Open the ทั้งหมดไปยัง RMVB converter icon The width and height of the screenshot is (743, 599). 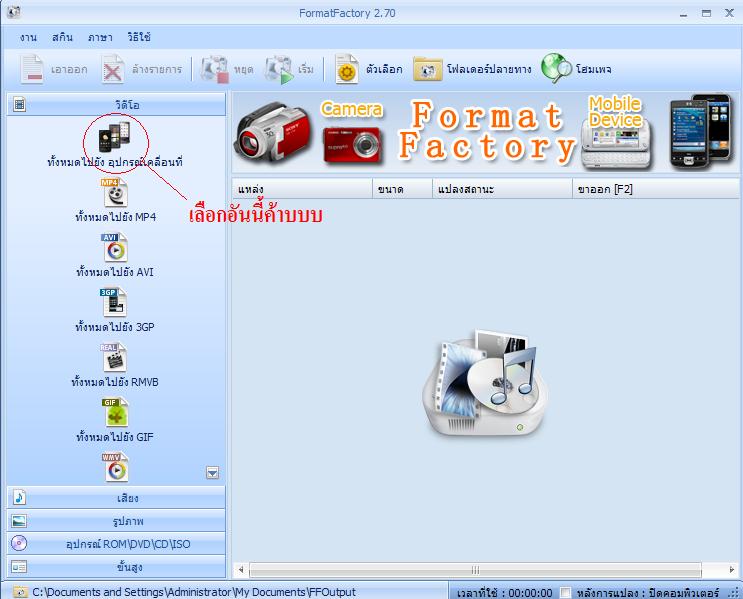tap(113, 357)
